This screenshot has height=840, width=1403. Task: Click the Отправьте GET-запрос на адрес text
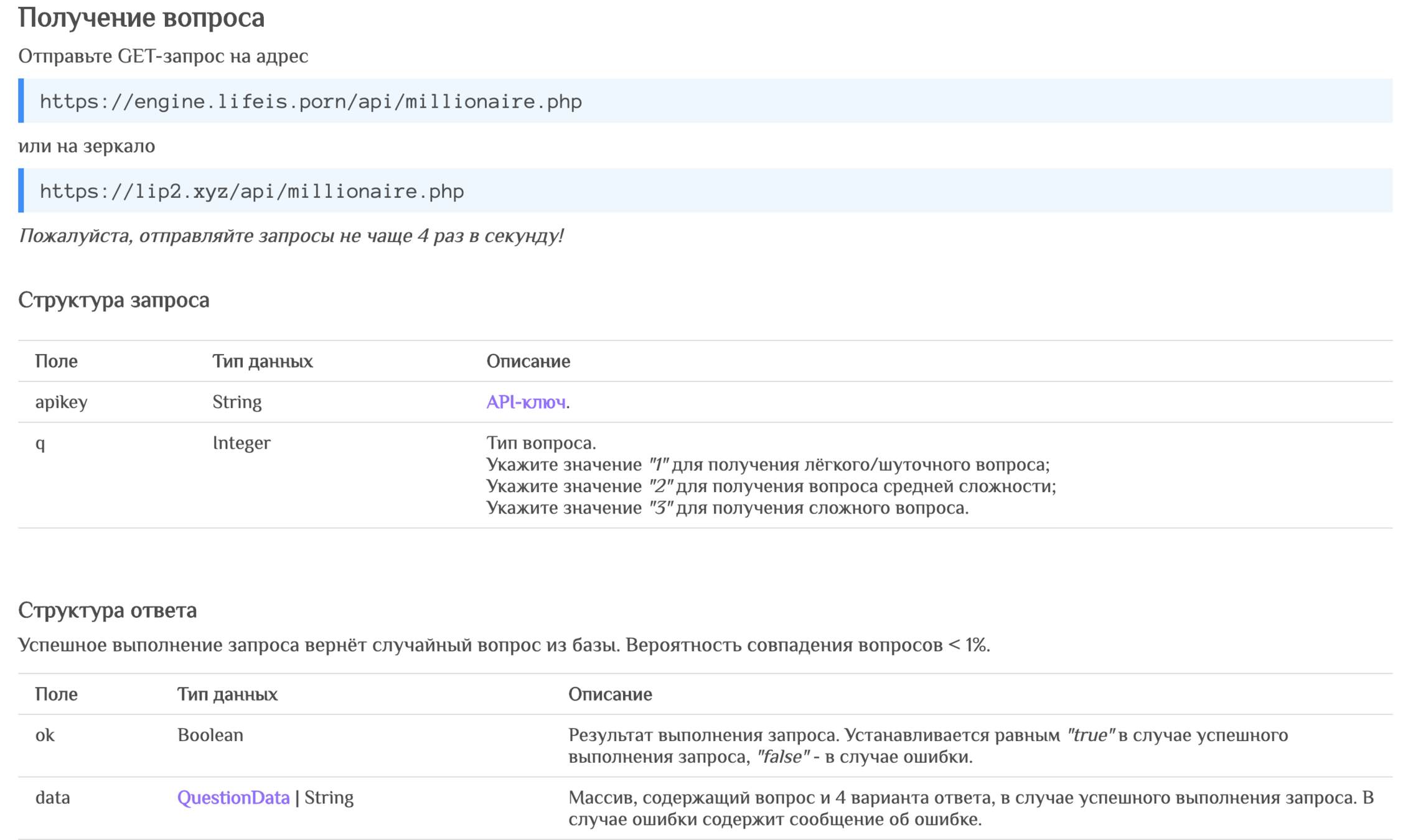tap(163, 56)
